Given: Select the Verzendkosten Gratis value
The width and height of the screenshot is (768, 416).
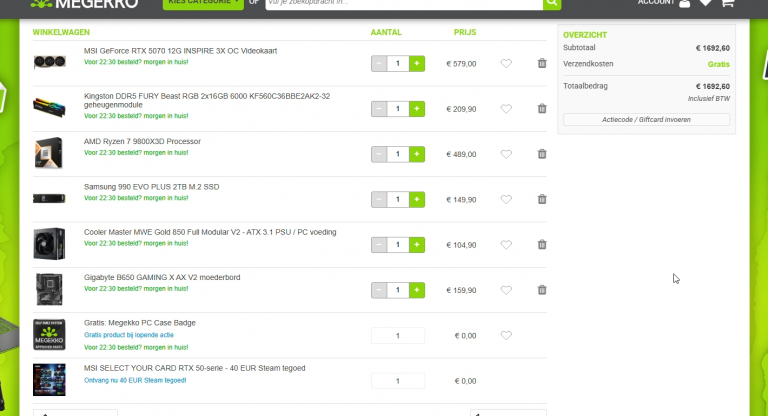Looking at the screenshot, I should coord(719,64).
